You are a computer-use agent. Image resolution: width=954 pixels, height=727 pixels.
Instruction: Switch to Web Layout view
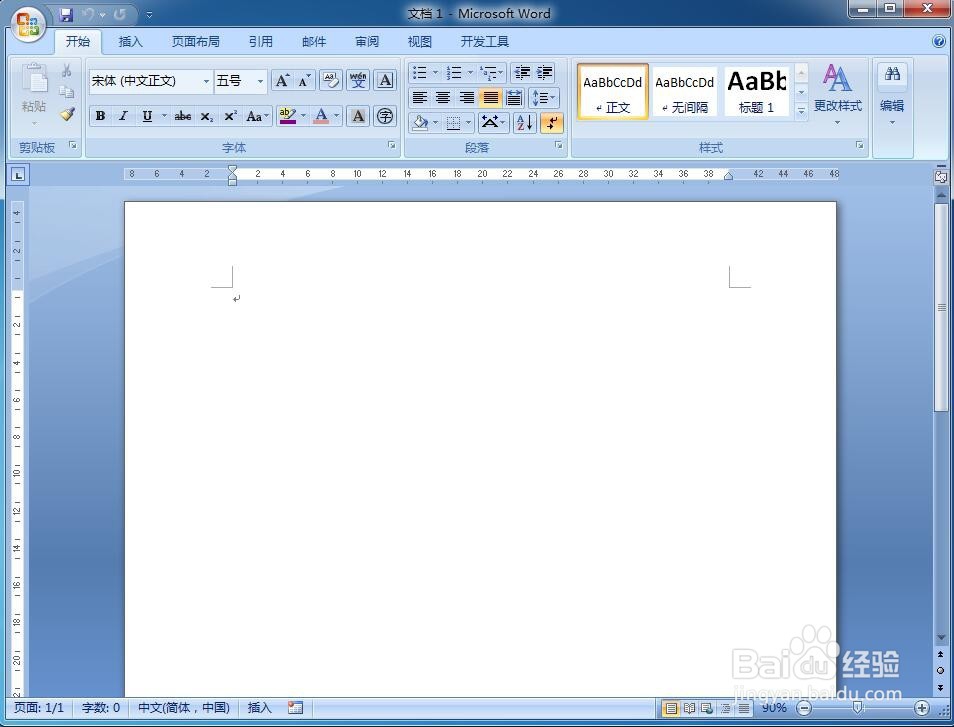(706, 708)
